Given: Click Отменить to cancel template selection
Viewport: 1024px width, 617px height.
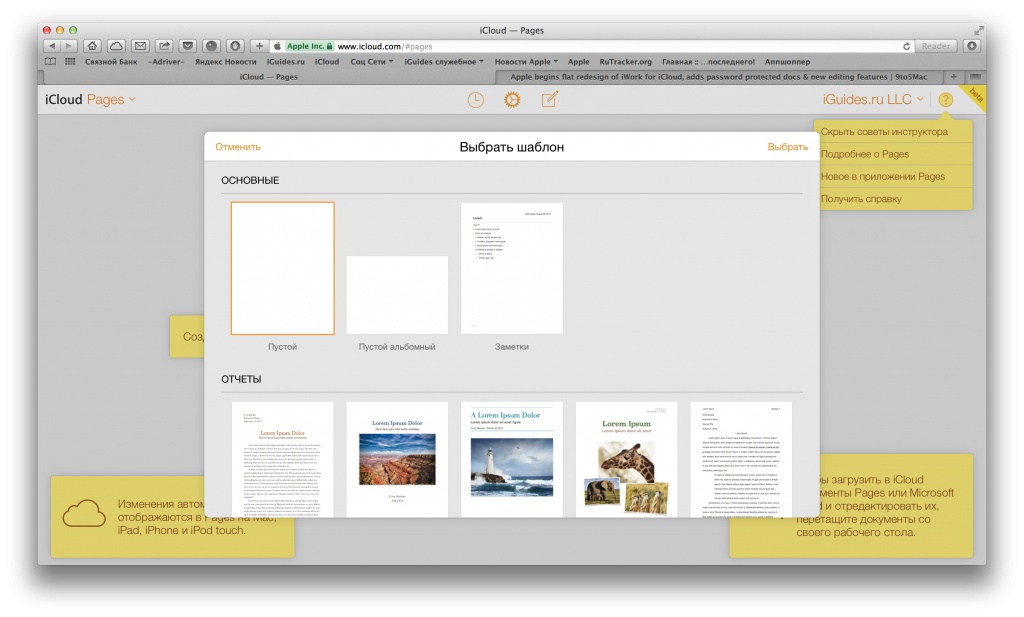Looking at the screenshot, I should pos(238,147).
